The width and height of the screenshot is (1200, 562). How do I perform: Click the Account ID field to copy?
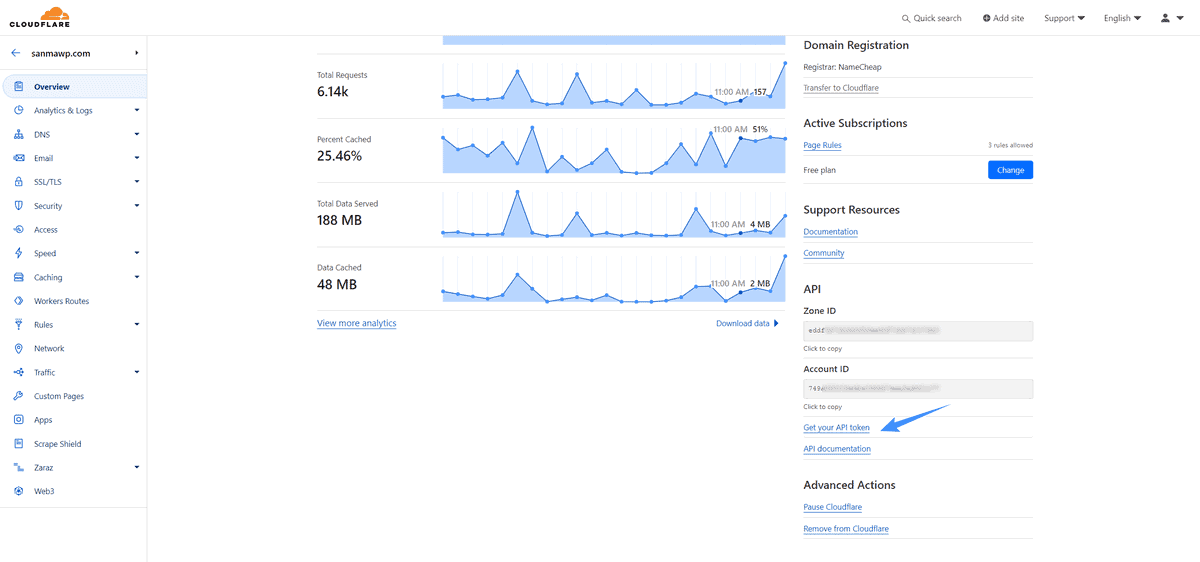pos(918,388)
